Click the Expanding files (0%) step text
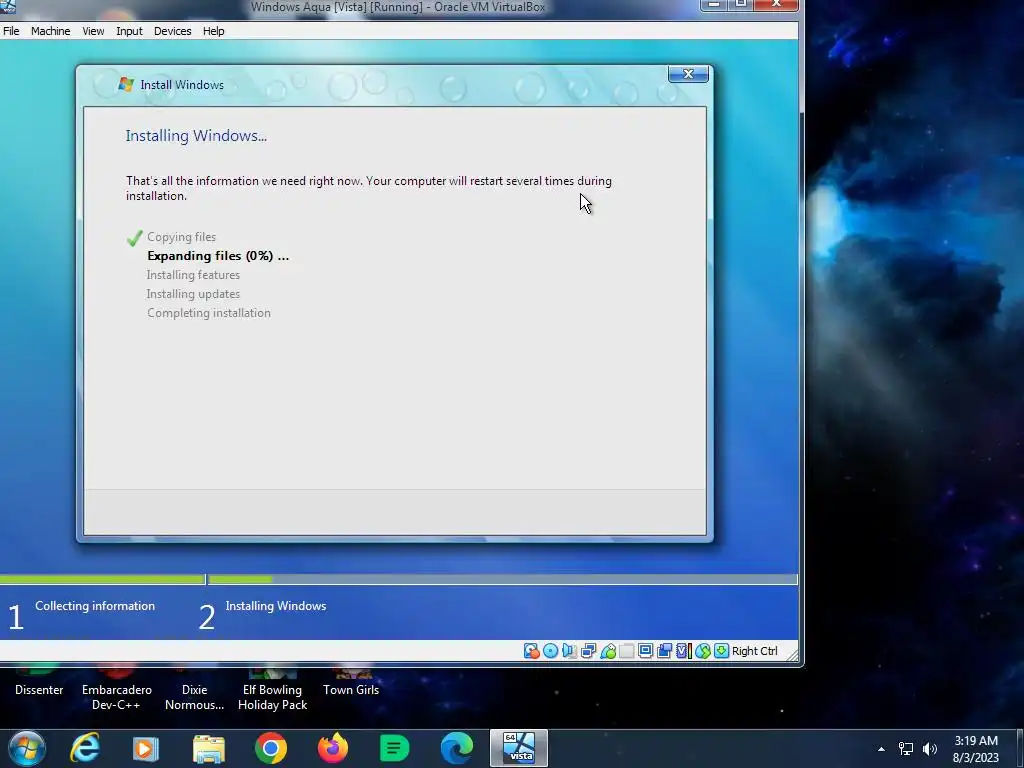 pos(217,256)
